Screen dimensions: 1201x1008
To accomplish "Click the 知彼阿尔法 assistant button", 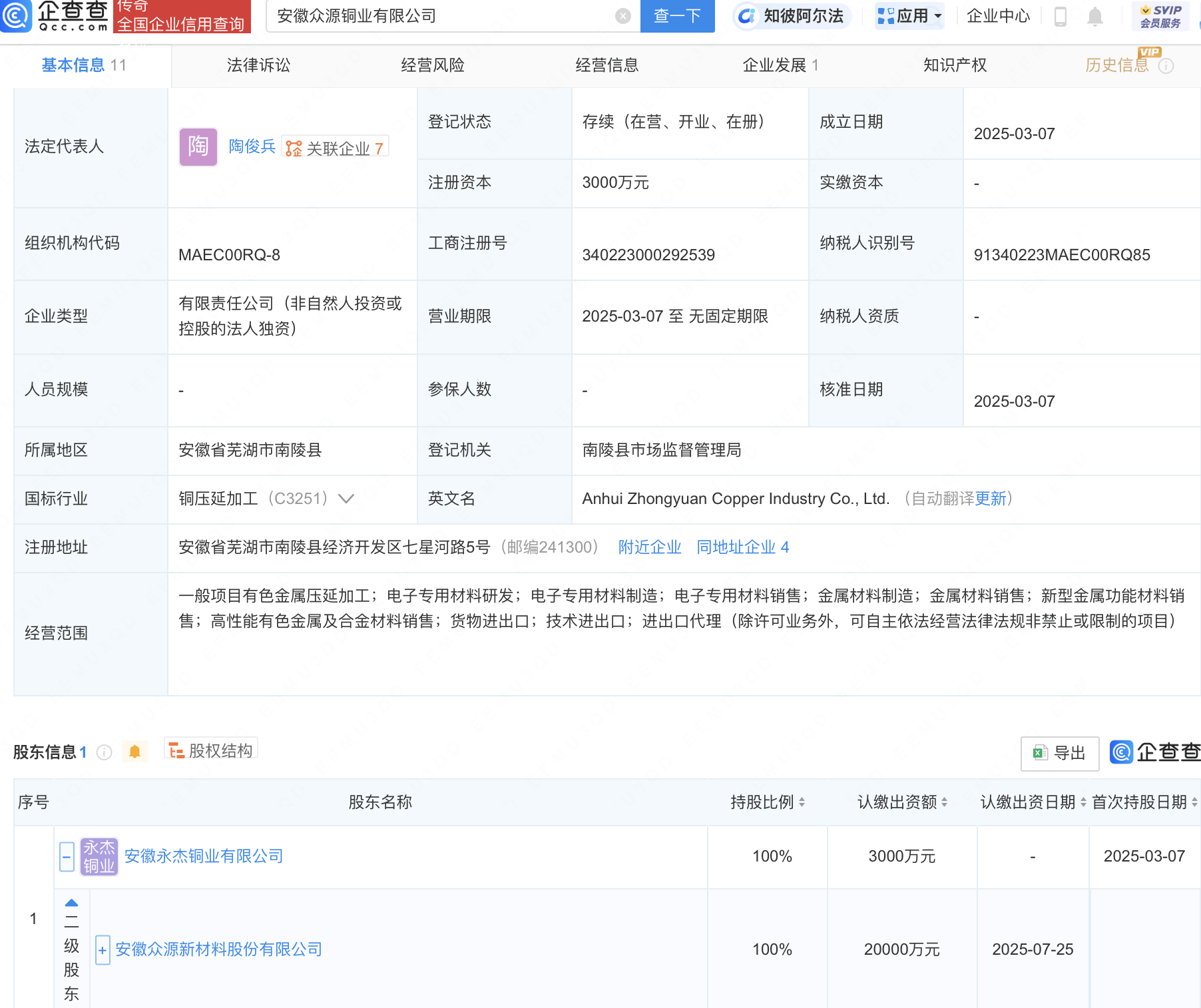I will point(792,16).
